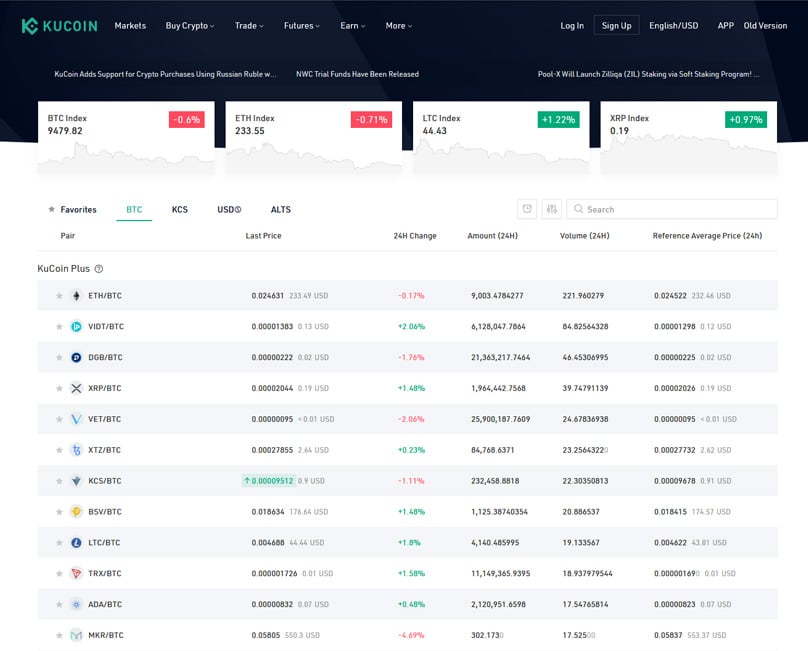Click the search magnifier icon

coord(578,209)
